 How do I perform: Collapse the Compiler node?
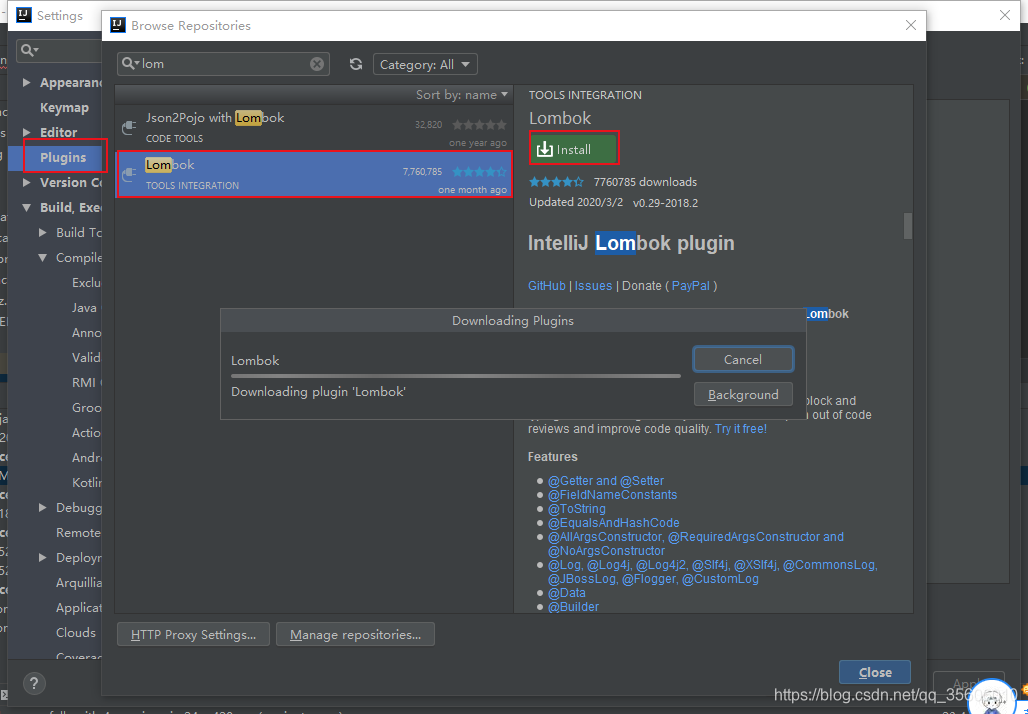(43, 258)
